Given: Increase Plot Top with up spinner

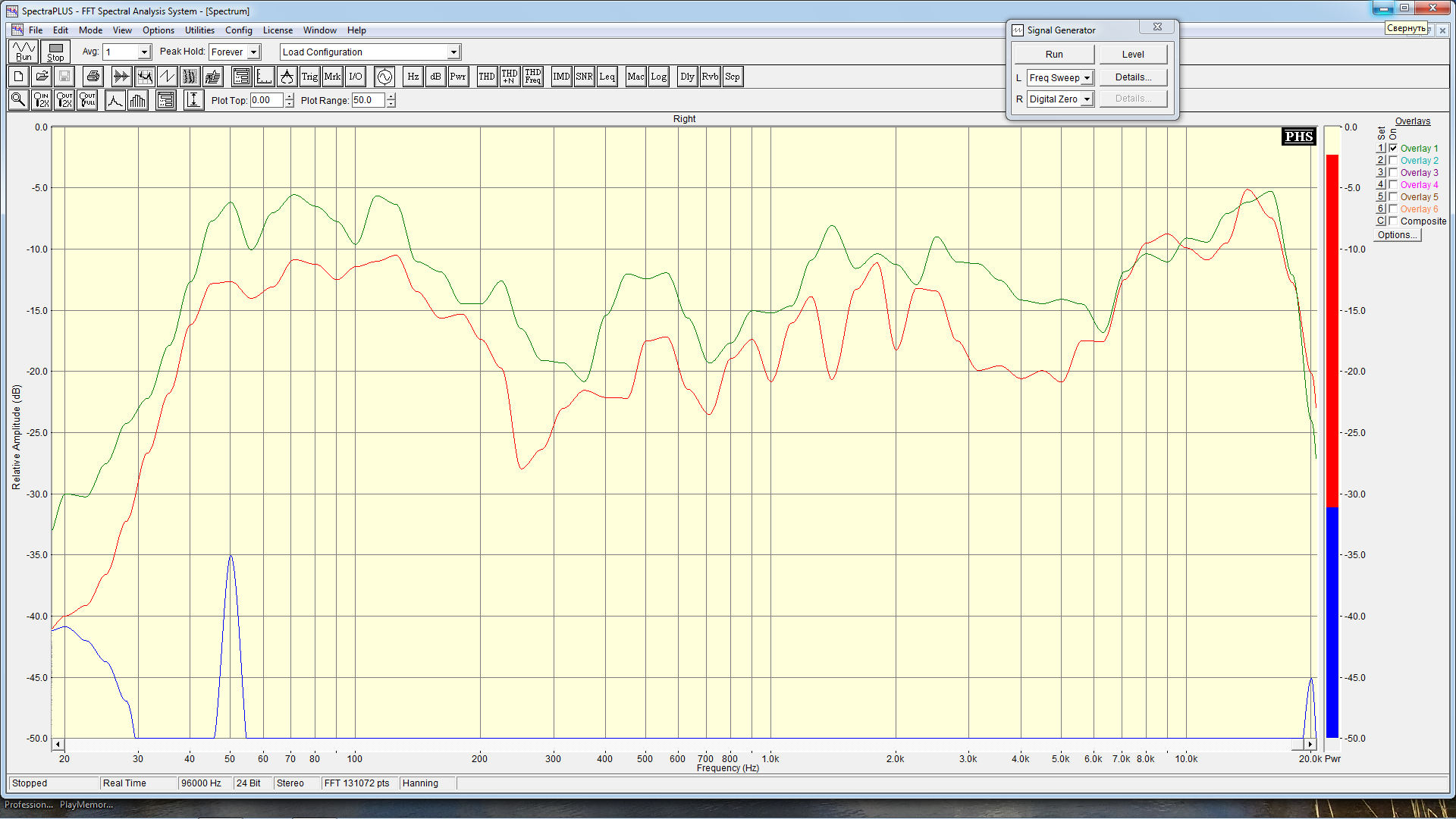Looking at the screenshot, I should (x=290, y=97).
